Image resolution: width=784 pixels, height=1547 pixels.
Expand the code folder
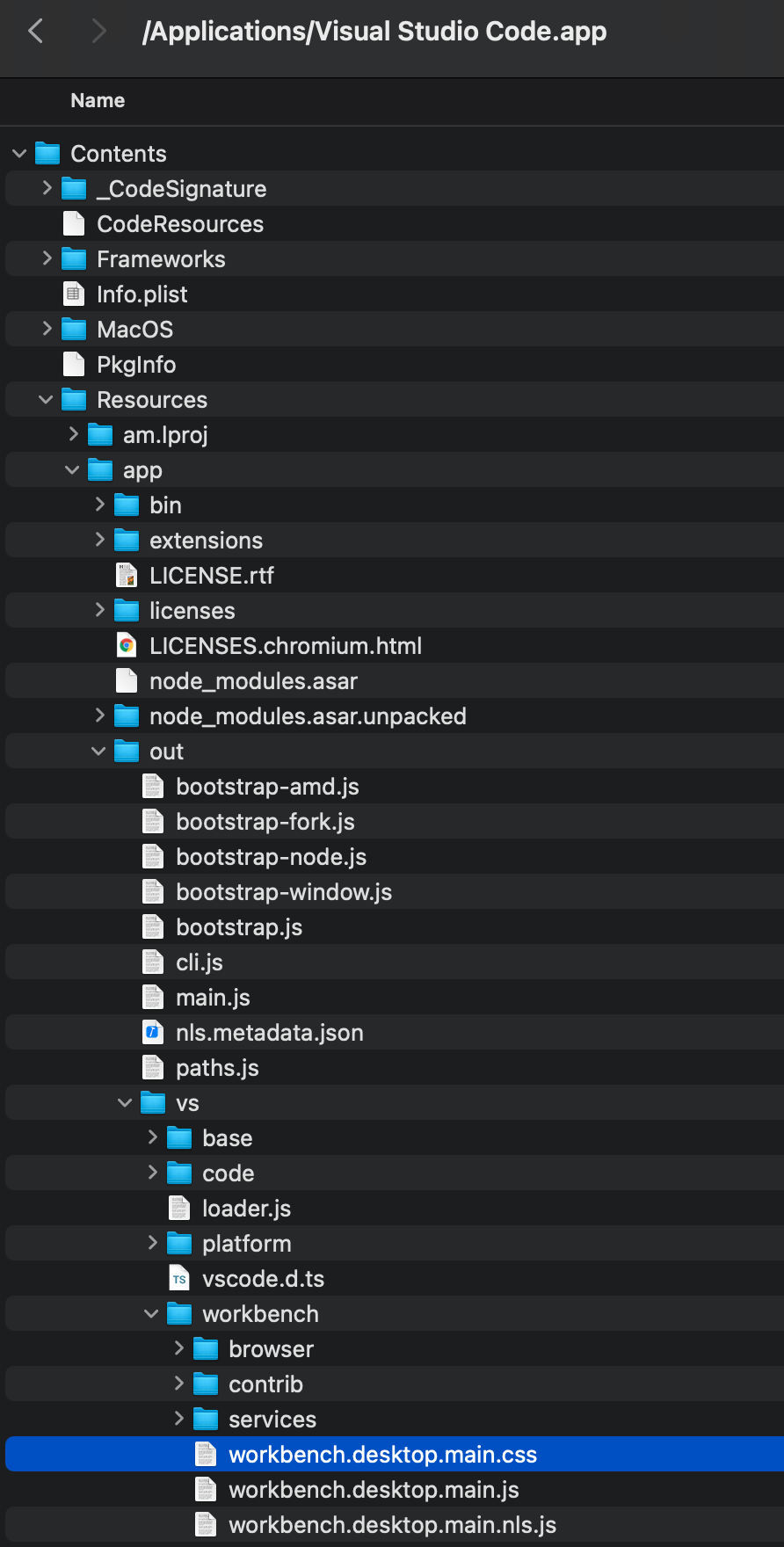click(152, 1173)
